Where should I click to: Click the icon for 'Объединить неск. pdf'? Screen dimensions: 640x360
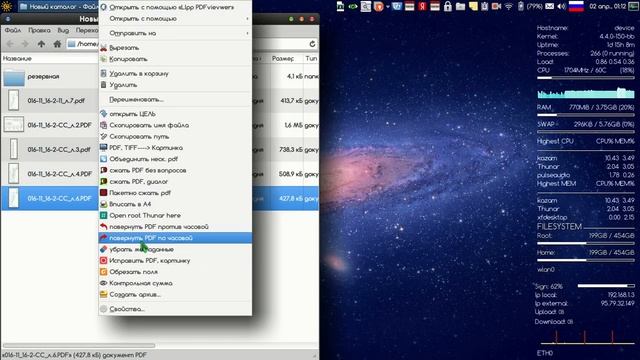pos(104,159)
